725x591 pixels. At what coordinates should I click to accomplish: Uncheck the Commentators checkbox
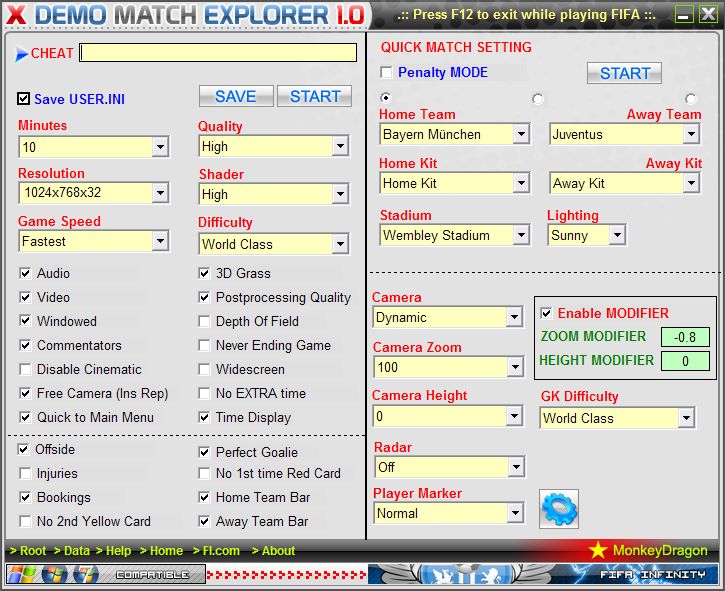click(x=25, y=345)
